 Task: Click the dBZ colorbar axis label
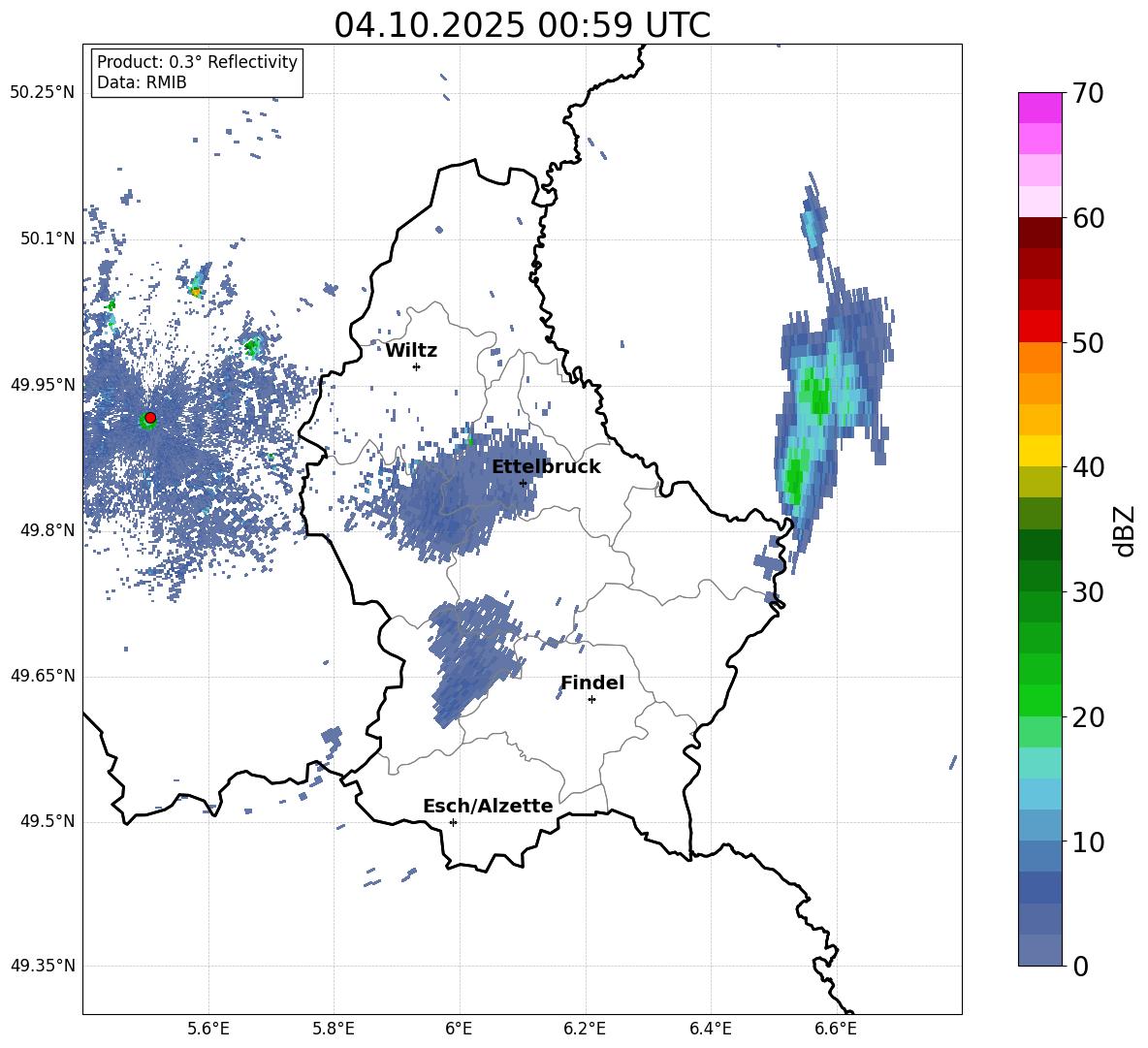click(1126, 530)
